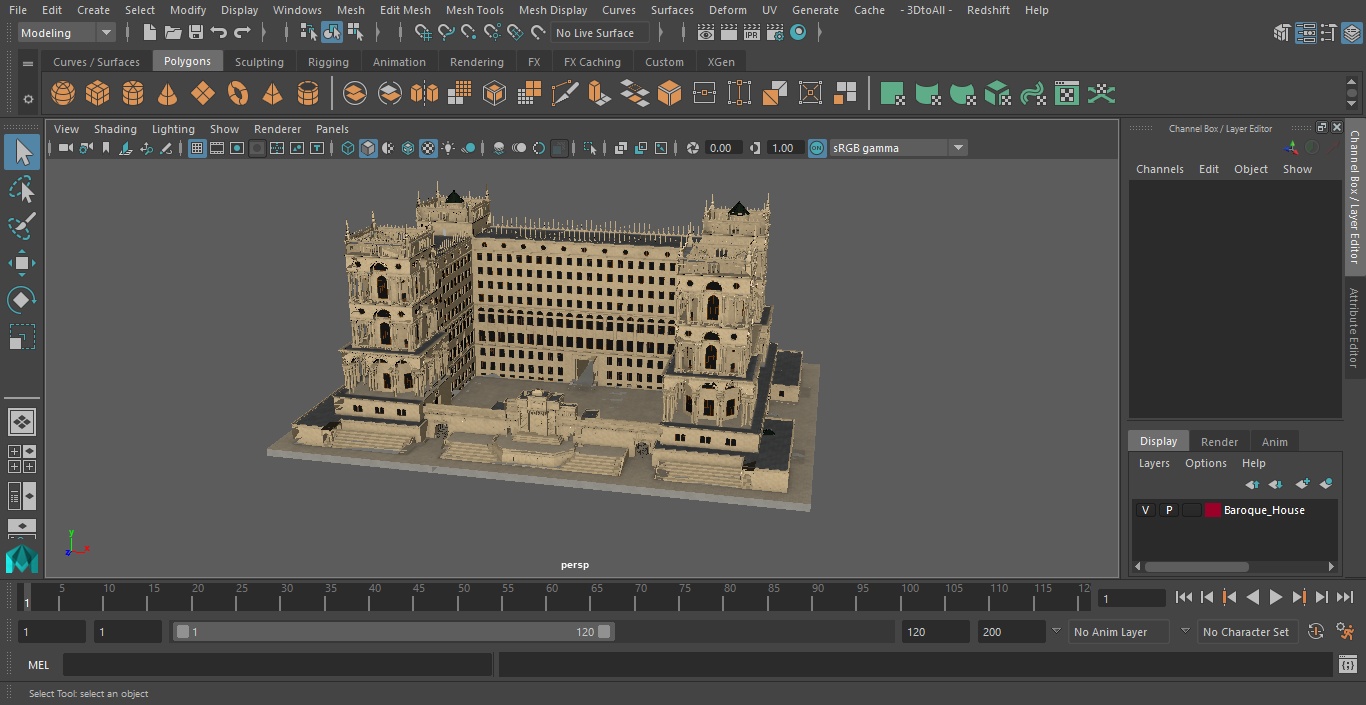Create a polygon pyramid from the shelf
Screen dimensions: 1366x705
pyautogui.click(x=272, y=94)
